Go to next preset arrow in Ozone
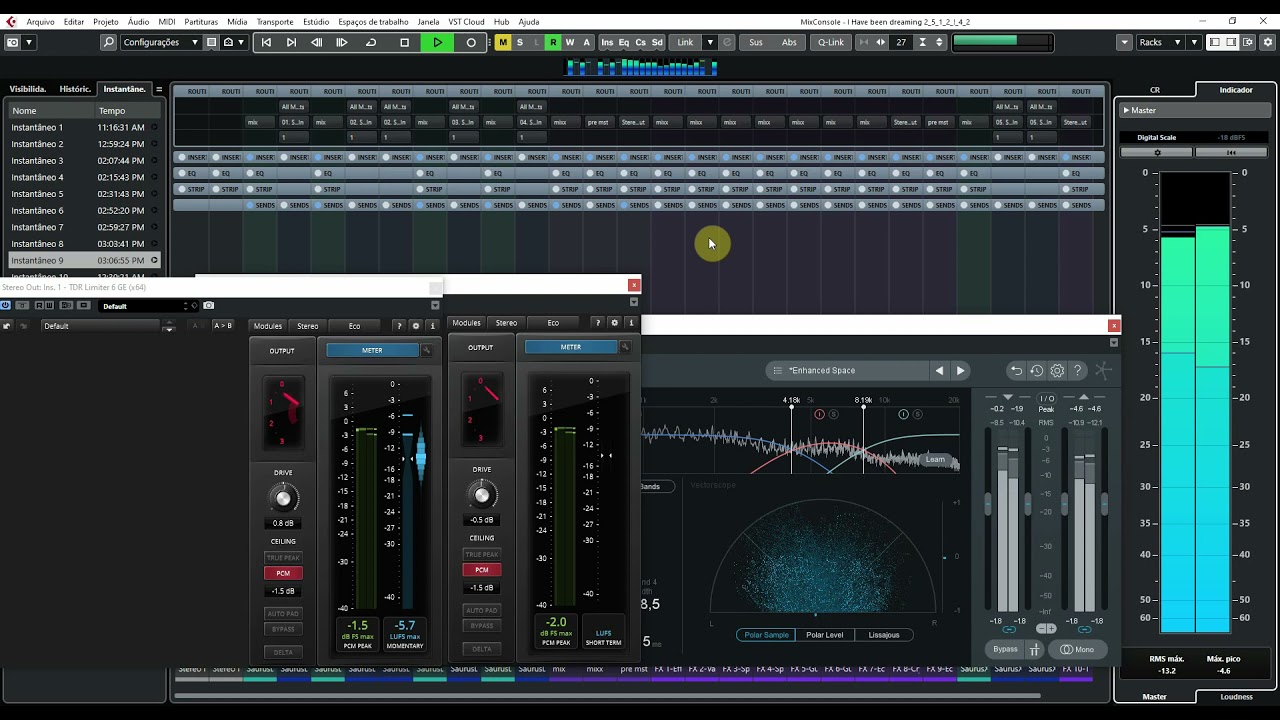 (960, 371)
